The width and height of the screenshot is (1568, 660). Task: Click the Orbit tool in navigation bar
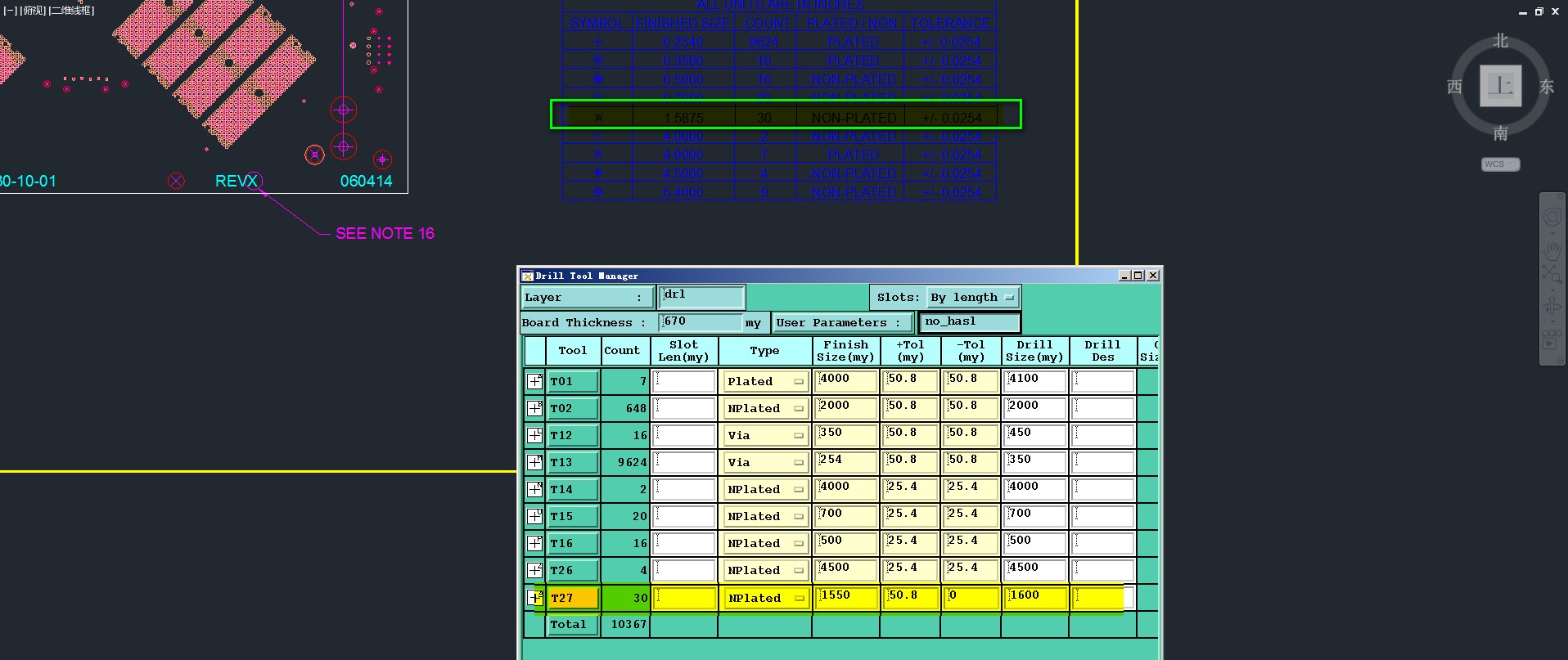[x=1552, y=307]
